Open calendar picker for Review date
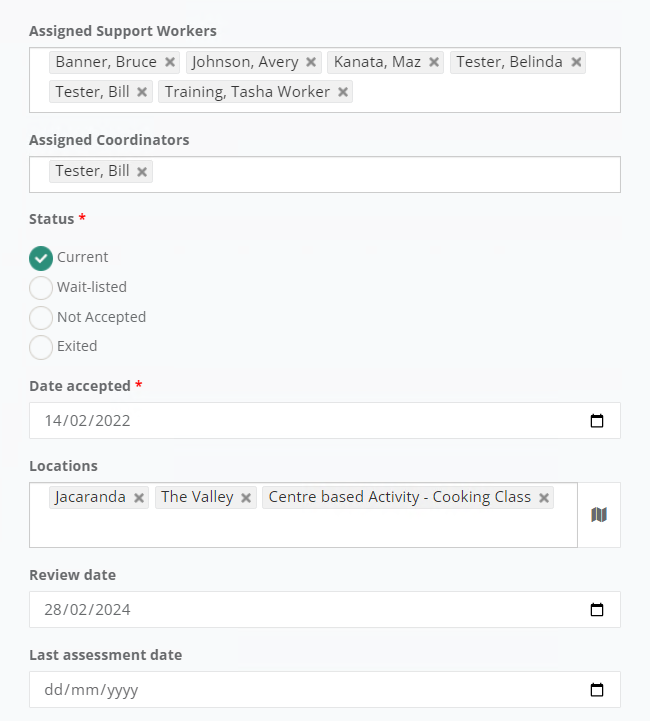Viewport: 650px width, 721px height. (597, 609)
